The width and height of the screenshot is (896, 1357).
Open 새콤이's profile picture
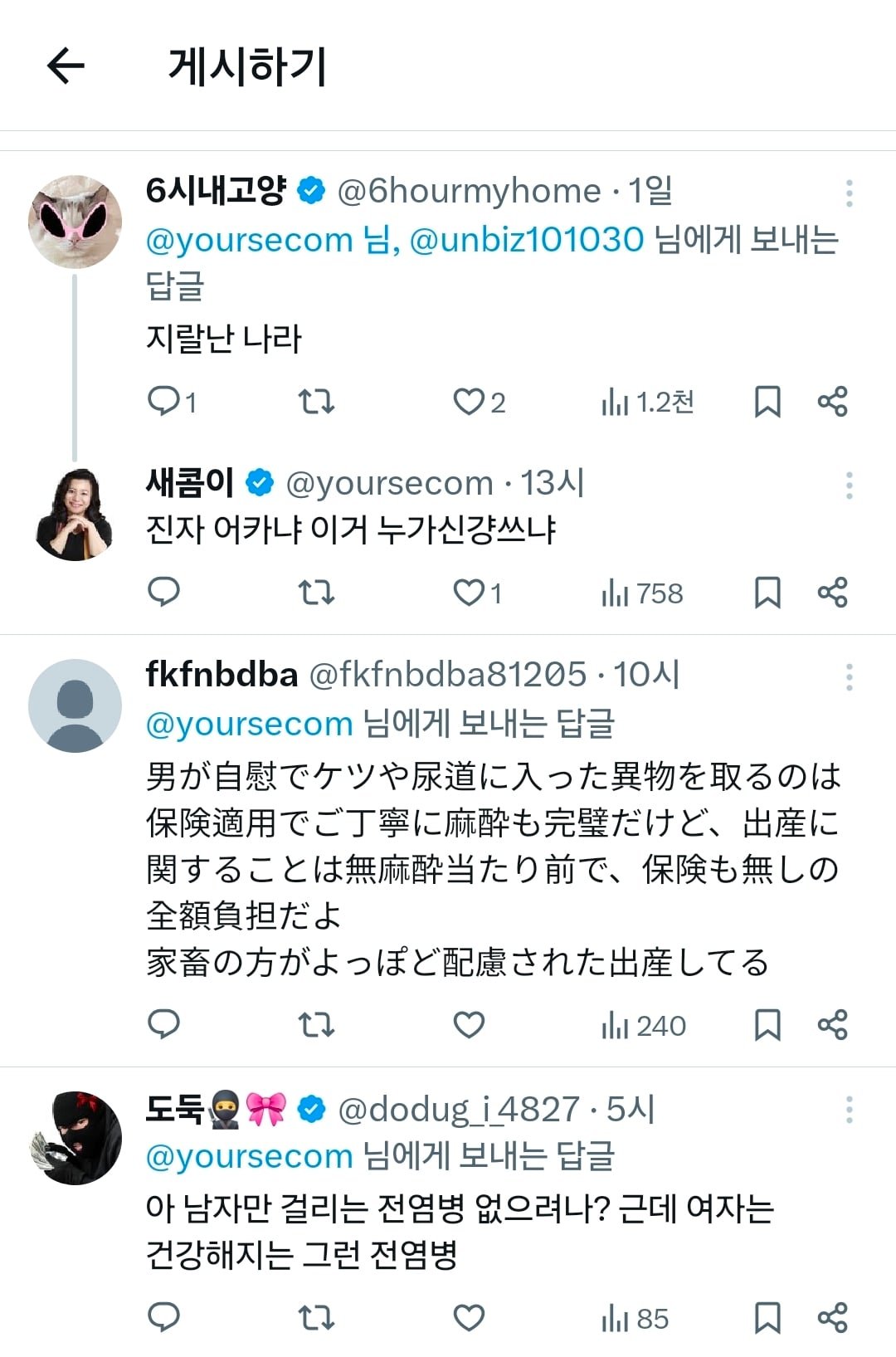pyautogui.click(x=75, y=515)
